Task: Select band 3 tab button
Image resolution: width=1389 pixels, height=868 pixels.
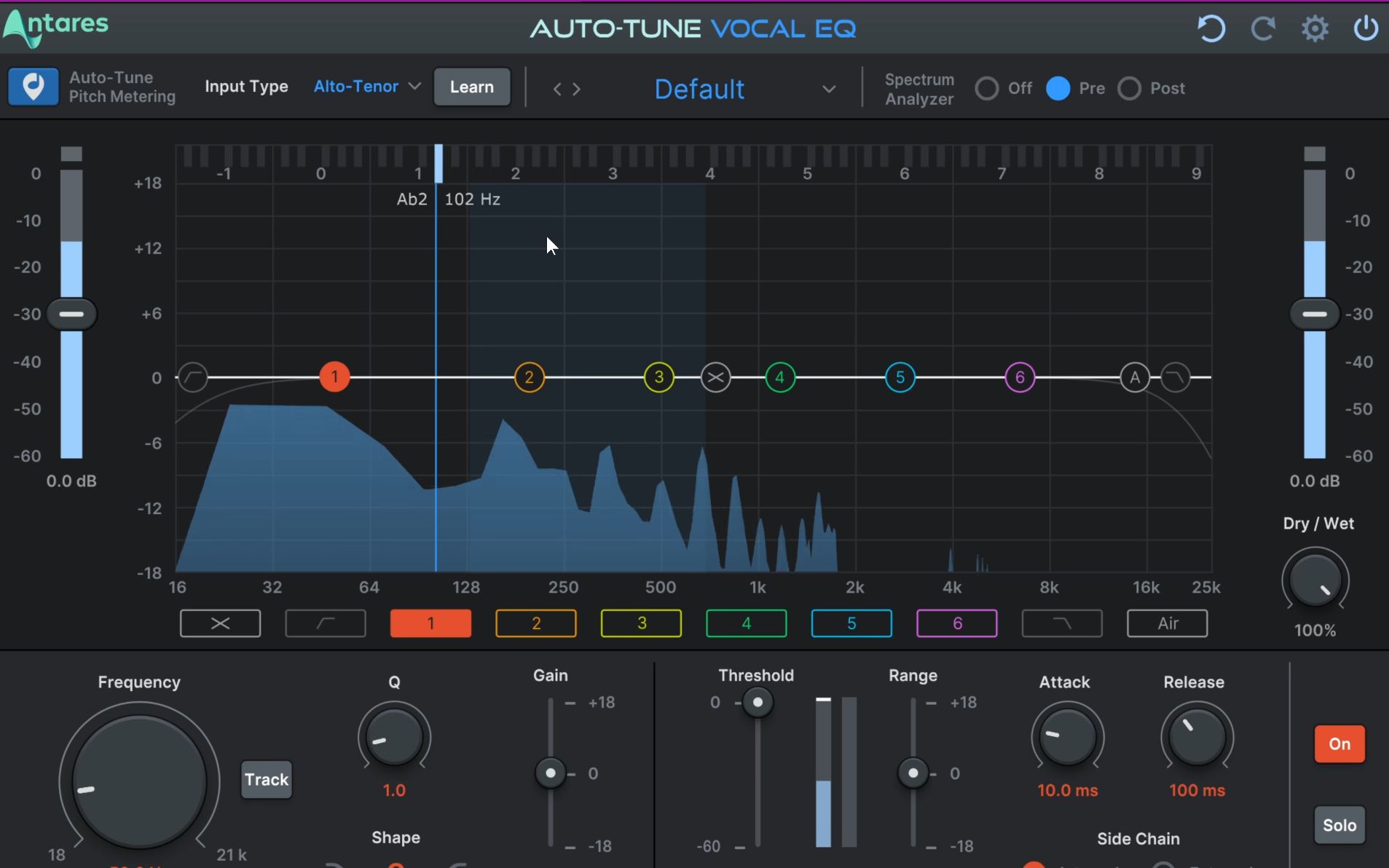Action: (641, 623)
